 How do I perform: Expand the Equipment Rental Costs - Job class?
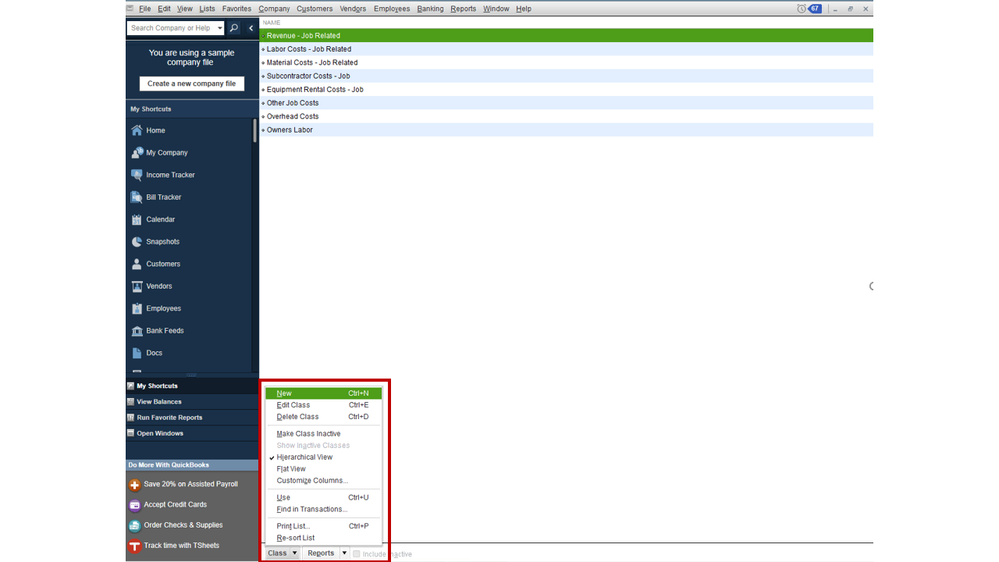(263, 90)
